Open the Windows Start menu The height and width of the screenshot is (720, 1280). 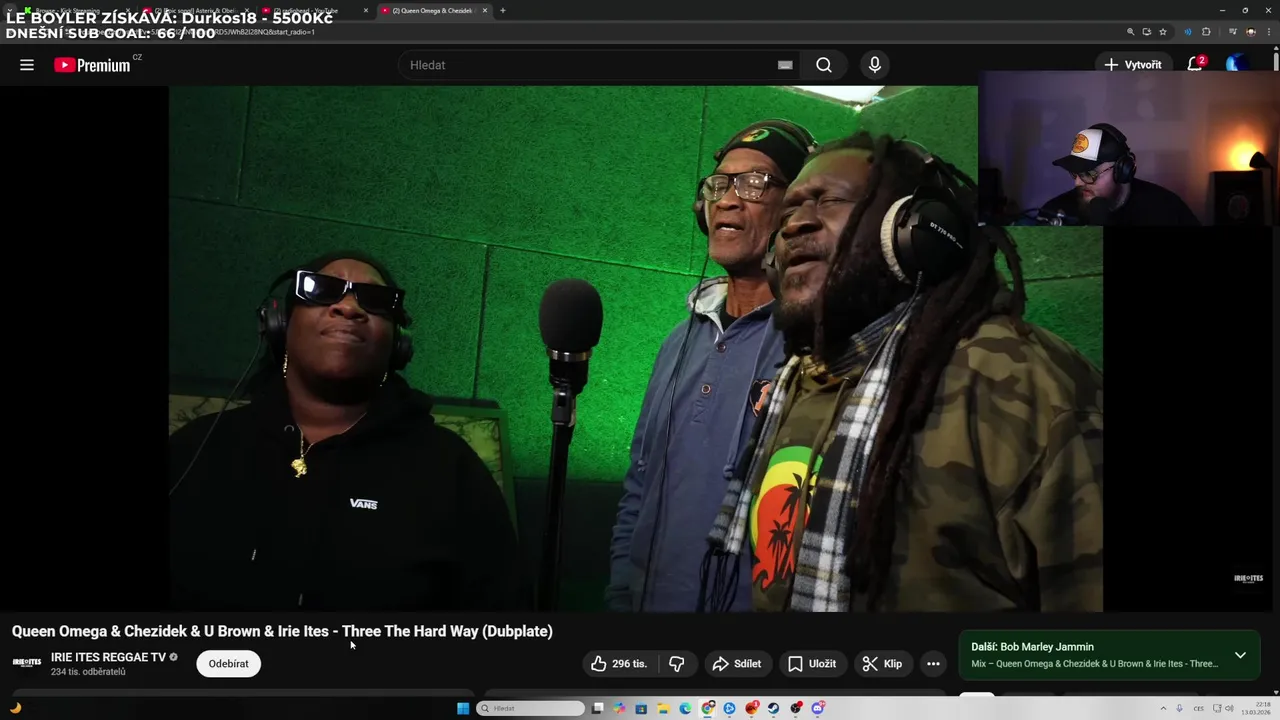tap(463, 708)
